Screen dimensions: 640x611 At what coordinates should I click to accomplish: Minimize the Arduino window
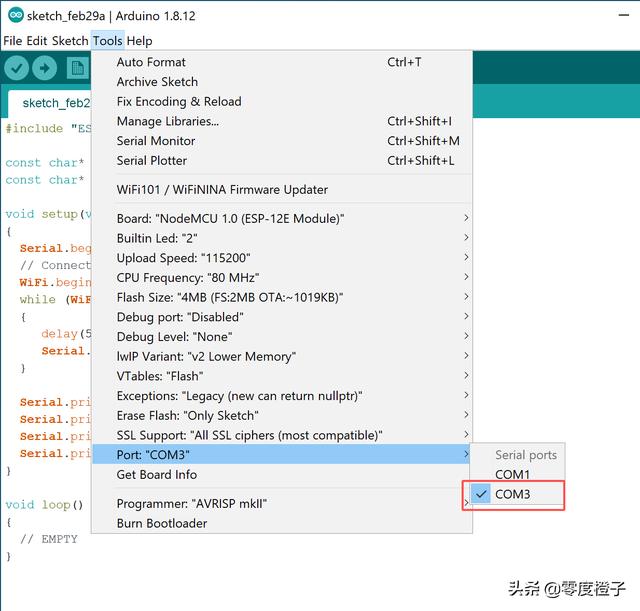point(624,16)
